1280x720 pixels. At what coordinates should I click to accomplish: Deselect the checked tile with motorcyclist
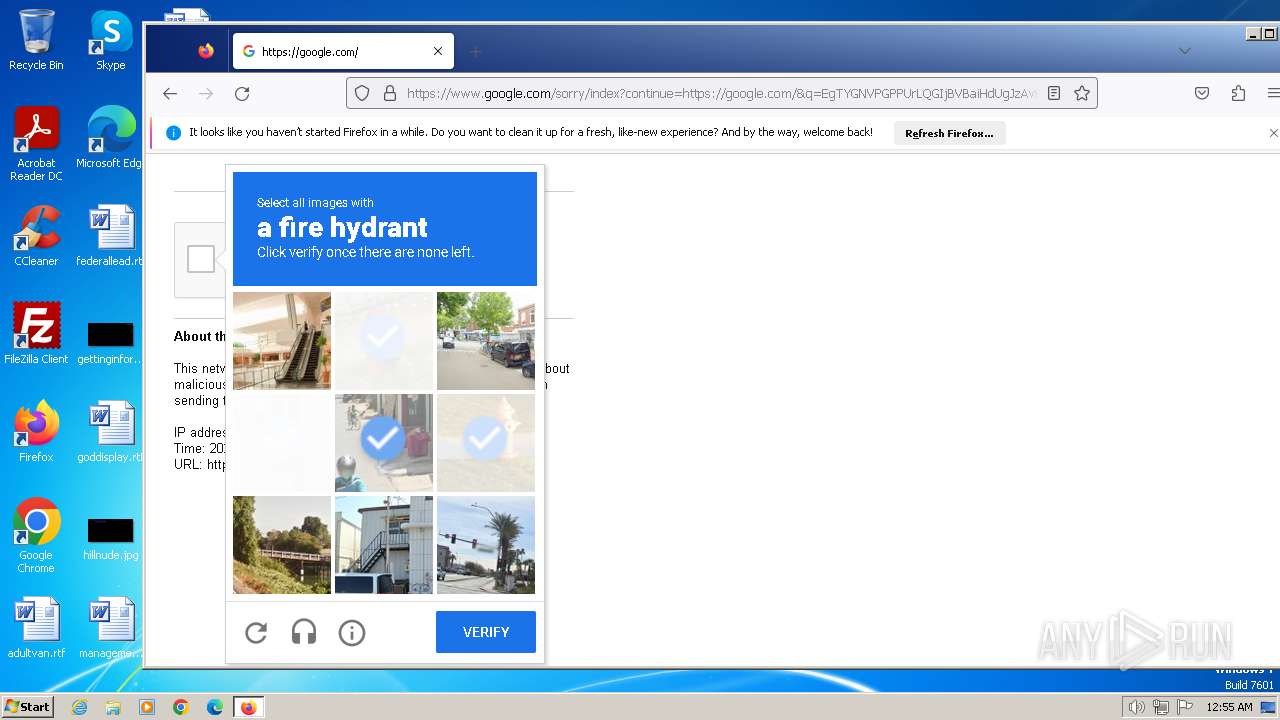[384, 443]
